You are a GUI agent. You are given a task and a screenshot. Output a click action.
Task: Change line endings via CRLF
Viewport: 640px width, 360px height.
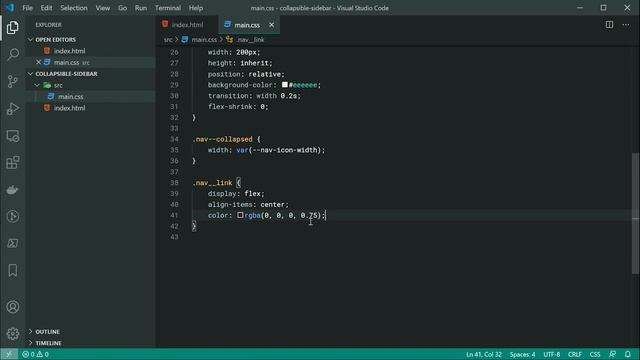click(x=575, y=354)
